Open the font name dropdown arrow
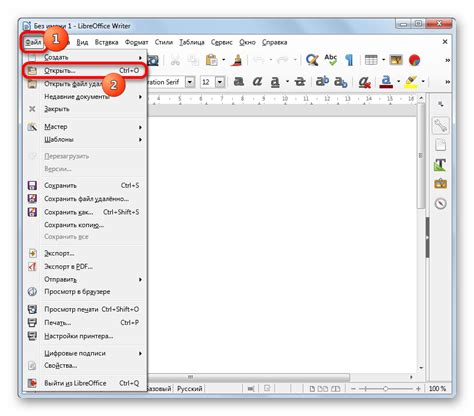 point(190,82)
